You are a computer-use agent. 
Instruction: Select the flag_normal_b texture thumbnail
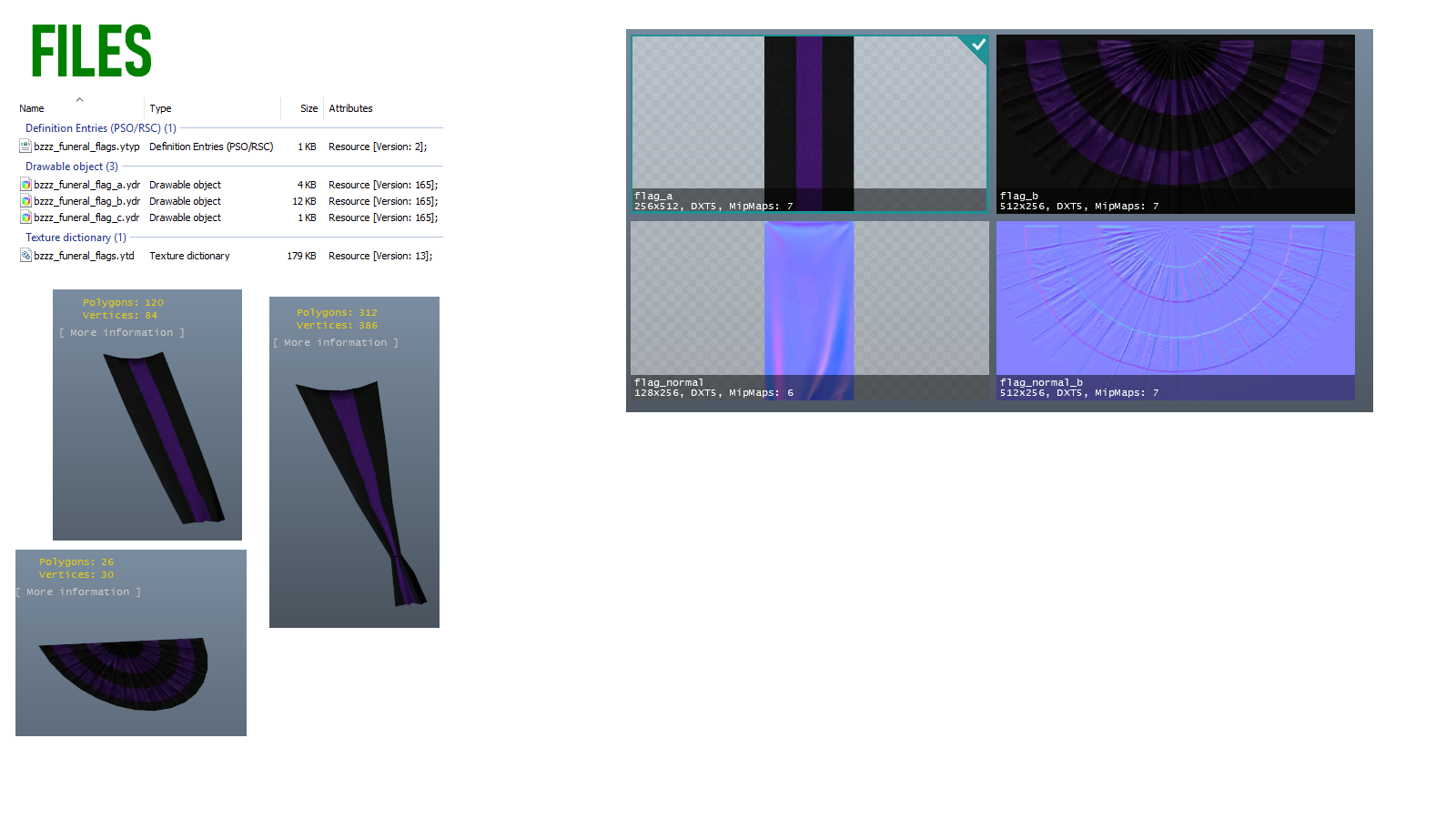pyautogui.click(x=1176, y=310)
